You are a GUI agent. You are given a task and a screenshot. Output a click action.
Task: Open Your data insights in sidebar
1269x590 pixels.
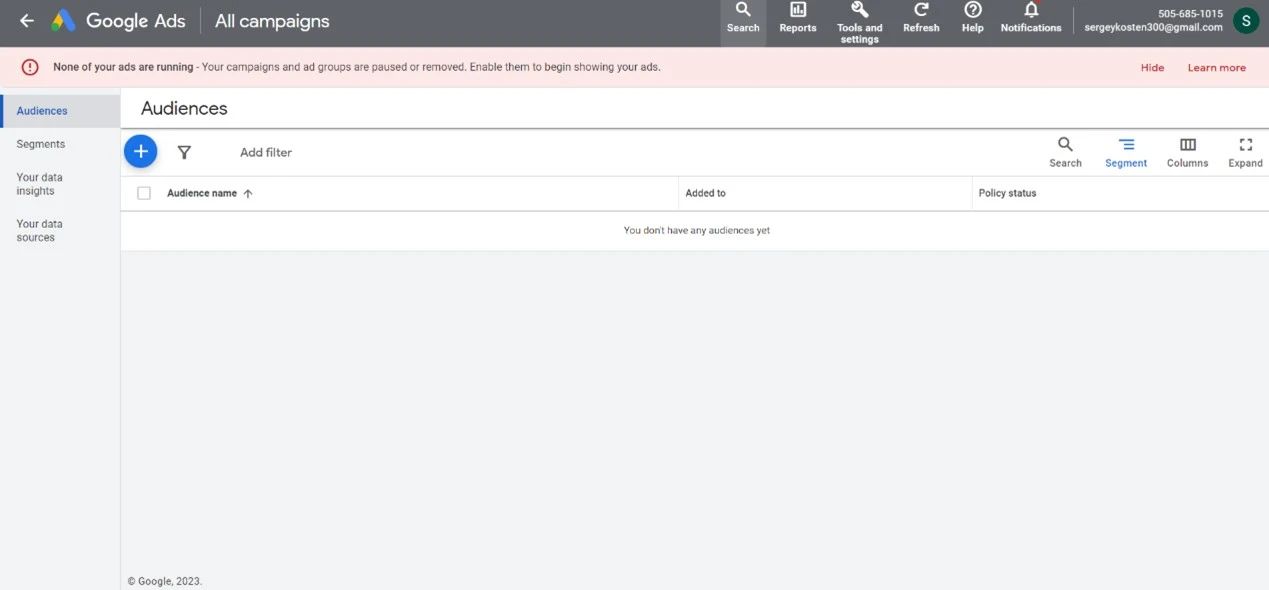point(40,184)
